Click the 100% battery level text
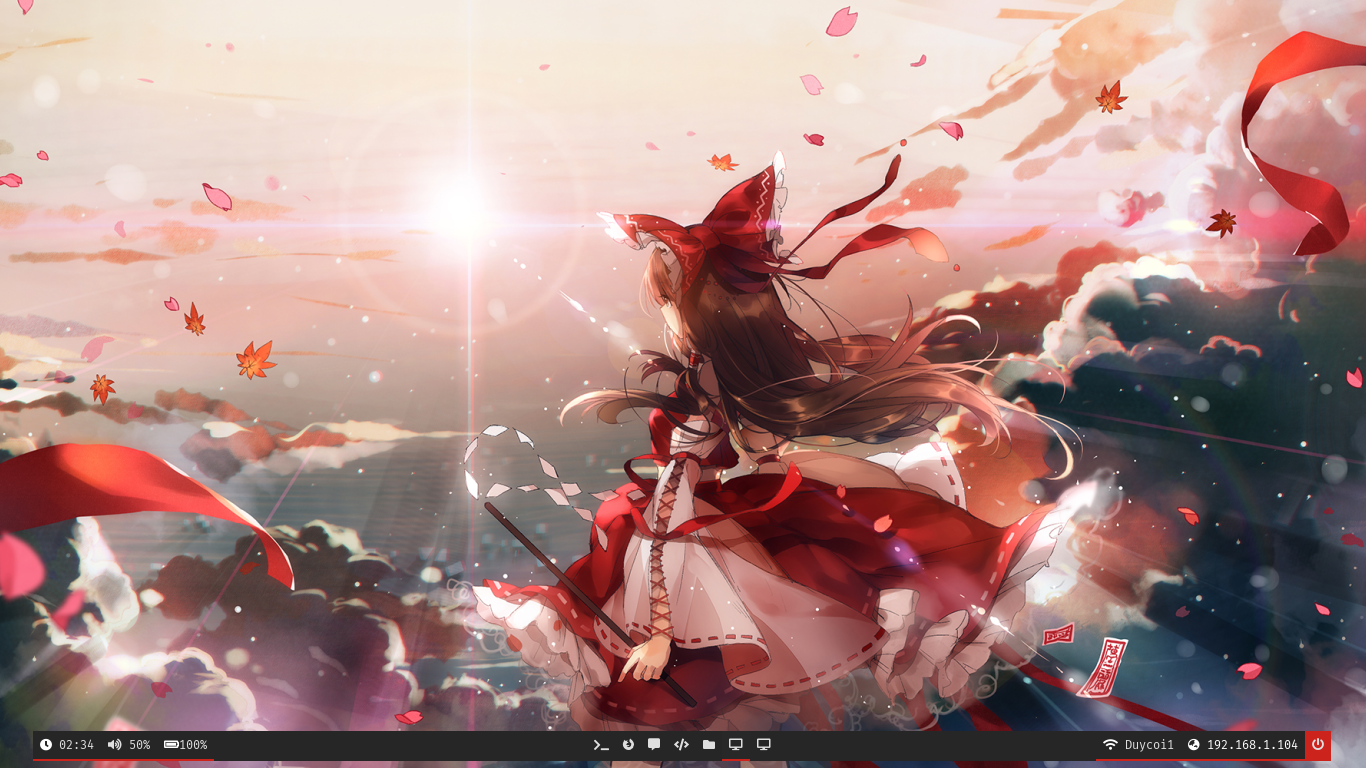 (x=193, y=745)
